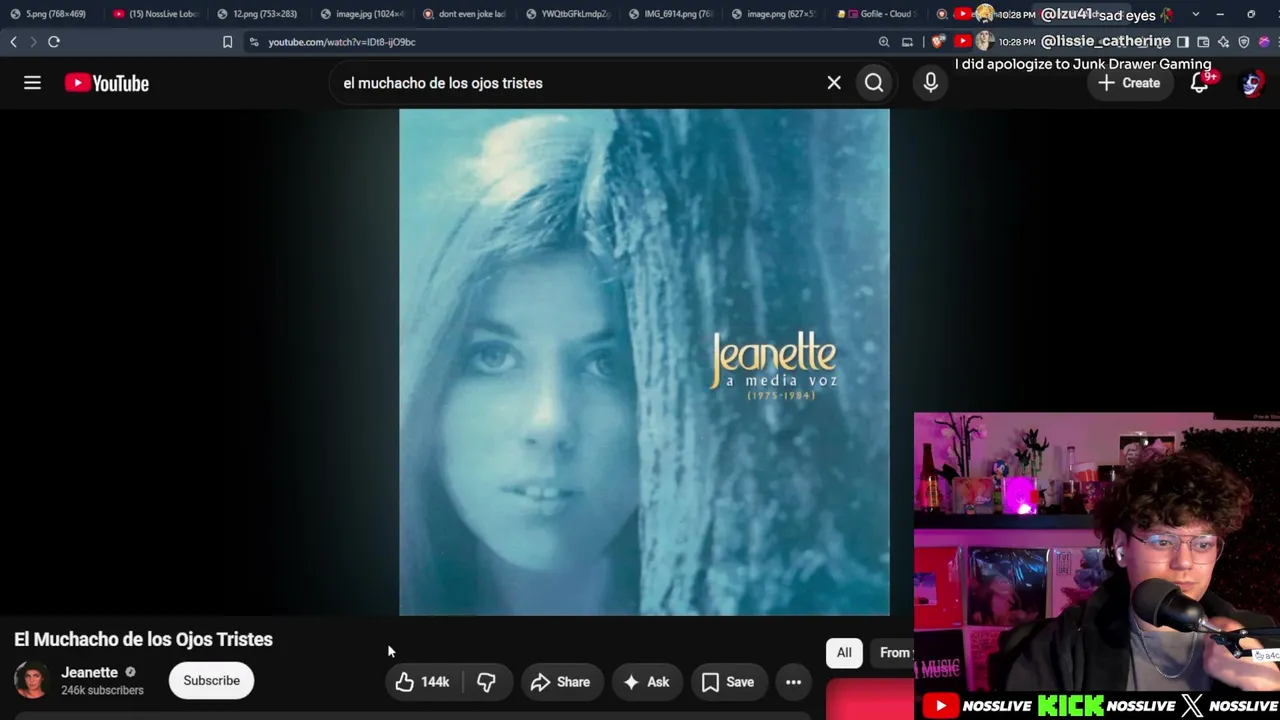Expand the browser tab search chevron
1280x720 pixels.
click(1195, 14)
